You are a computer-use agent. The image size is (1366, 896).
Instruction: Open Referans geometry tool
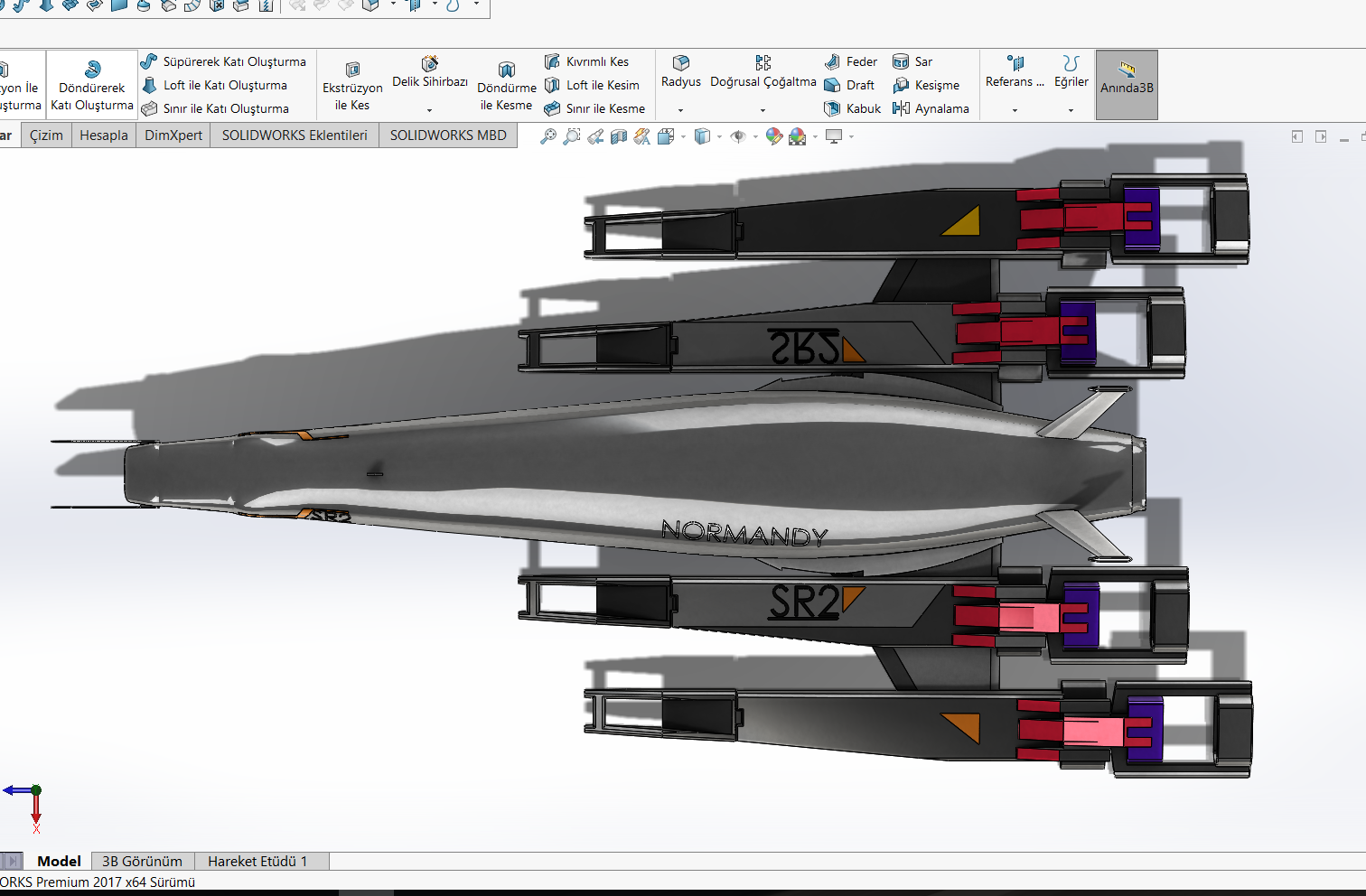pyautogui.click(x=1015, y=71)
